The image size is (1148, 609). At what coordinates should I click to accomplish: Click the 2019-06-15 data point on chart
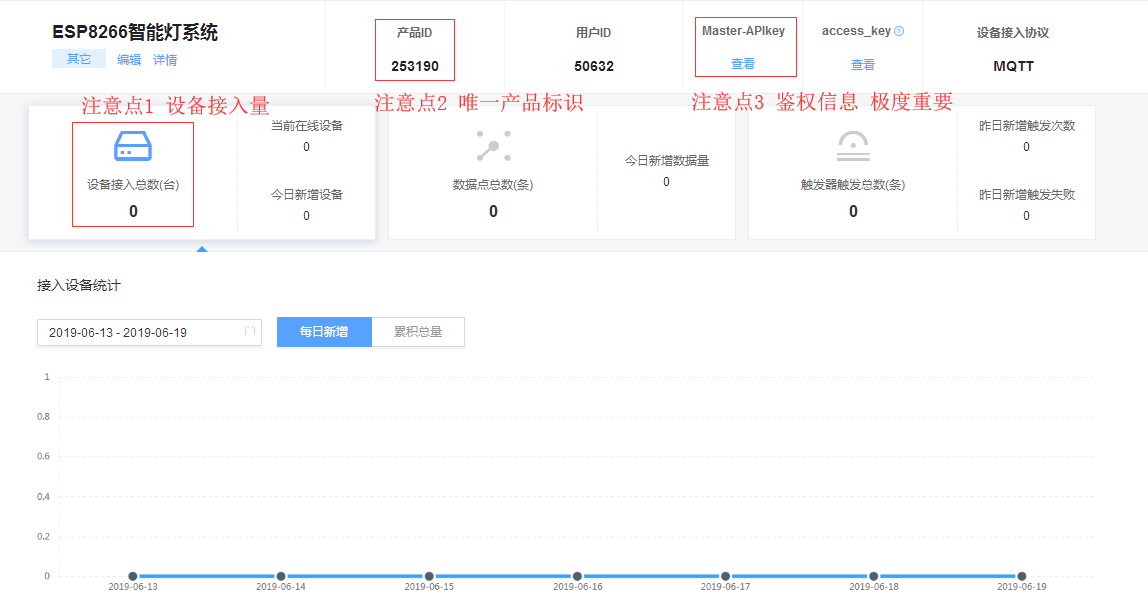[x=429, y=576]
